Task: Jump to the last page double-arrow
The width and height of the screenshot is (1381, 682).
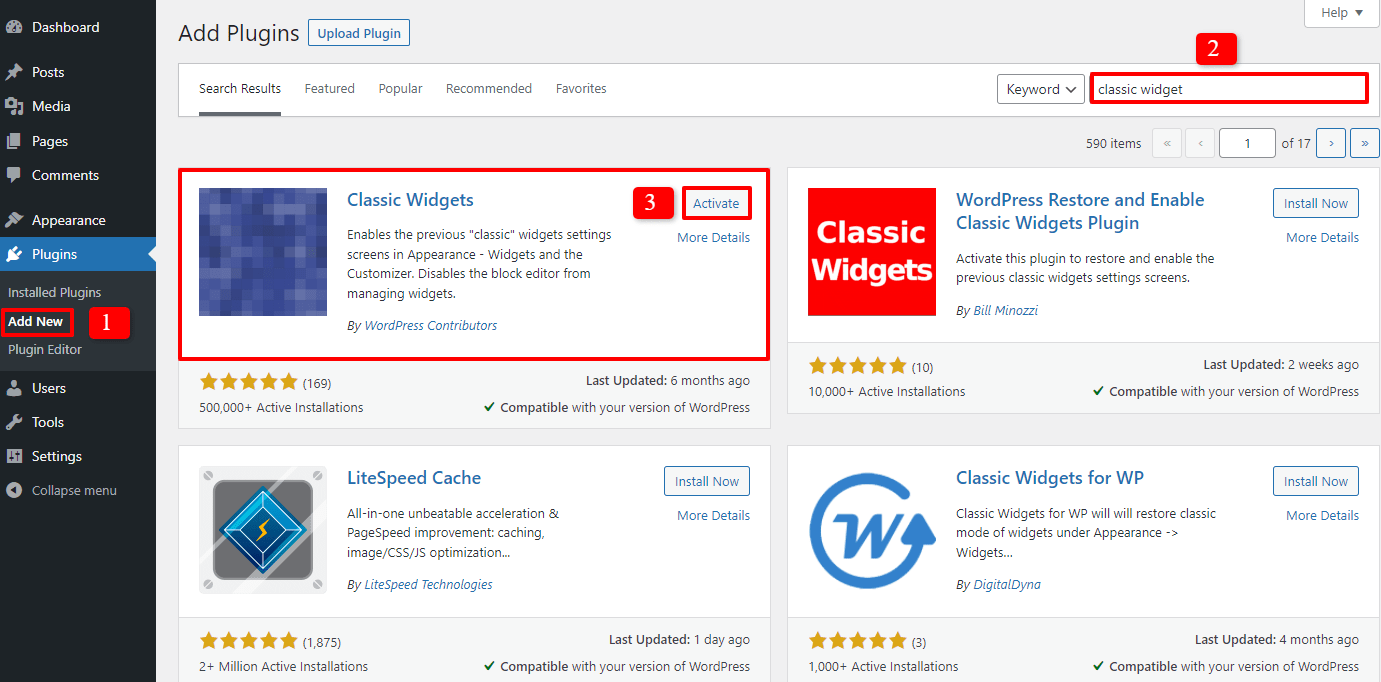Action: (1365, 142)
